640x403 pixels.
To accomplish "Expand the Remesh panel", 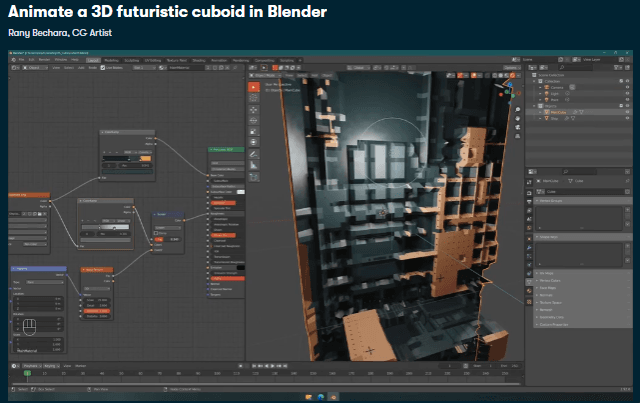I will tap(584, 310).
